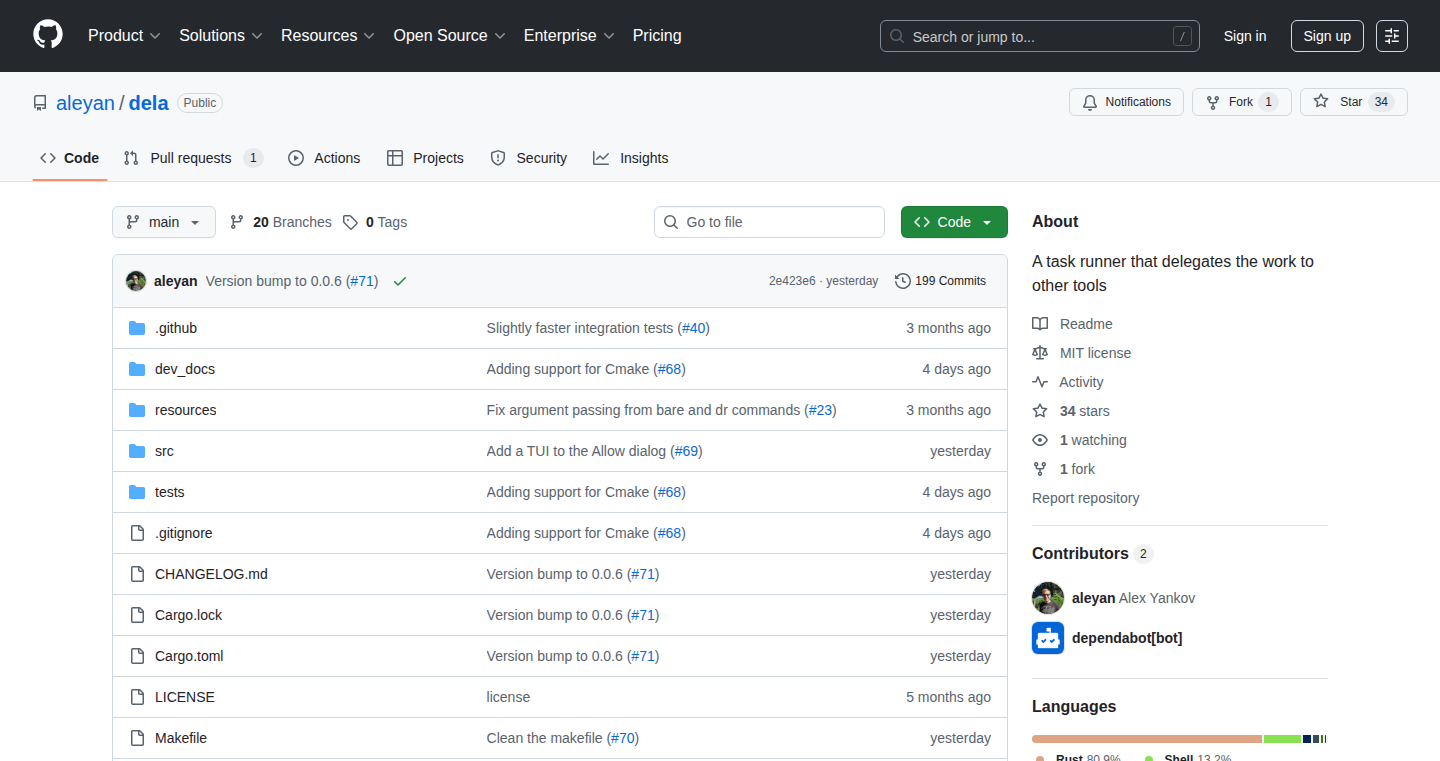This screenshot has height=761, width=1440.
Task: Click the resources folder icon
Action: [137, 410]
